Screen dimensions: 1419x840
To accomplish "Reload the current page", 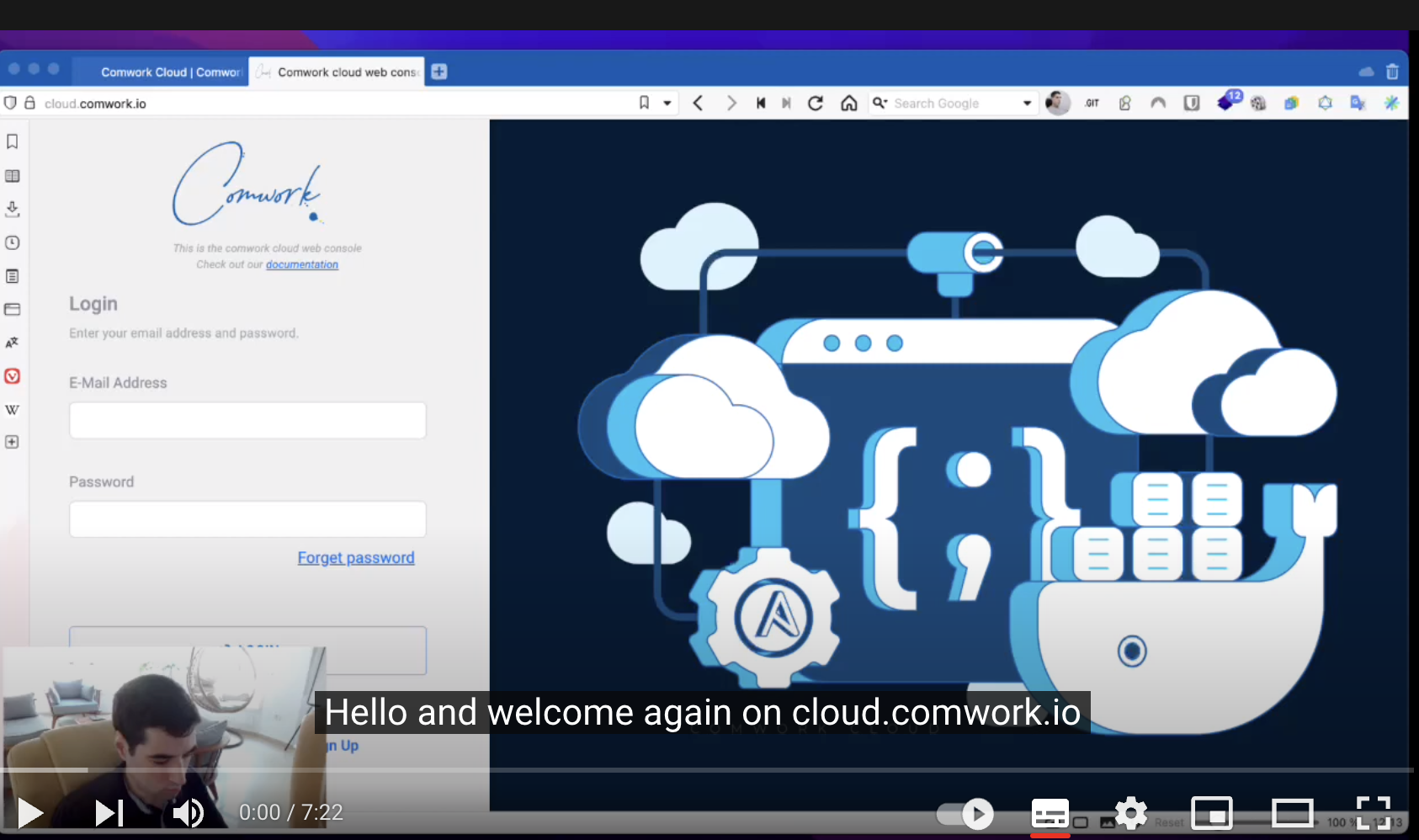I will click(x=816, y=103).
